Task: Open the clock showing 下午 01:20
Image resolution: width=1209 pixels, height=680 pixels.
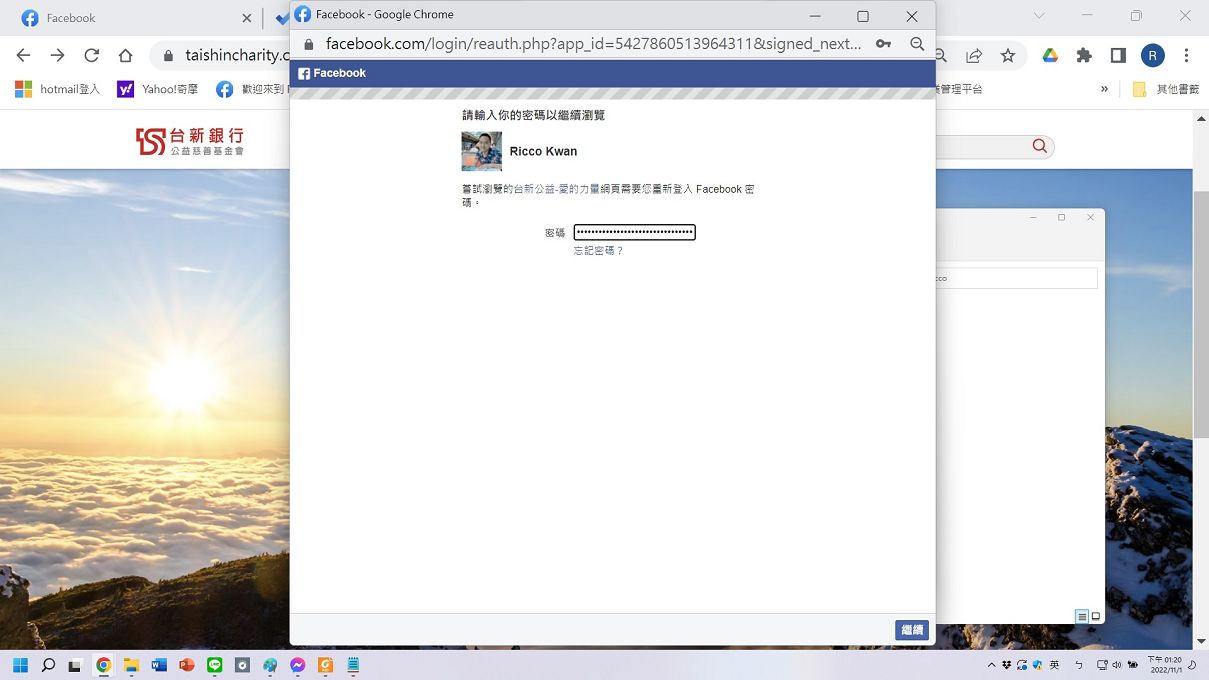Action: pyautogui.click(x=1165, y=665)
